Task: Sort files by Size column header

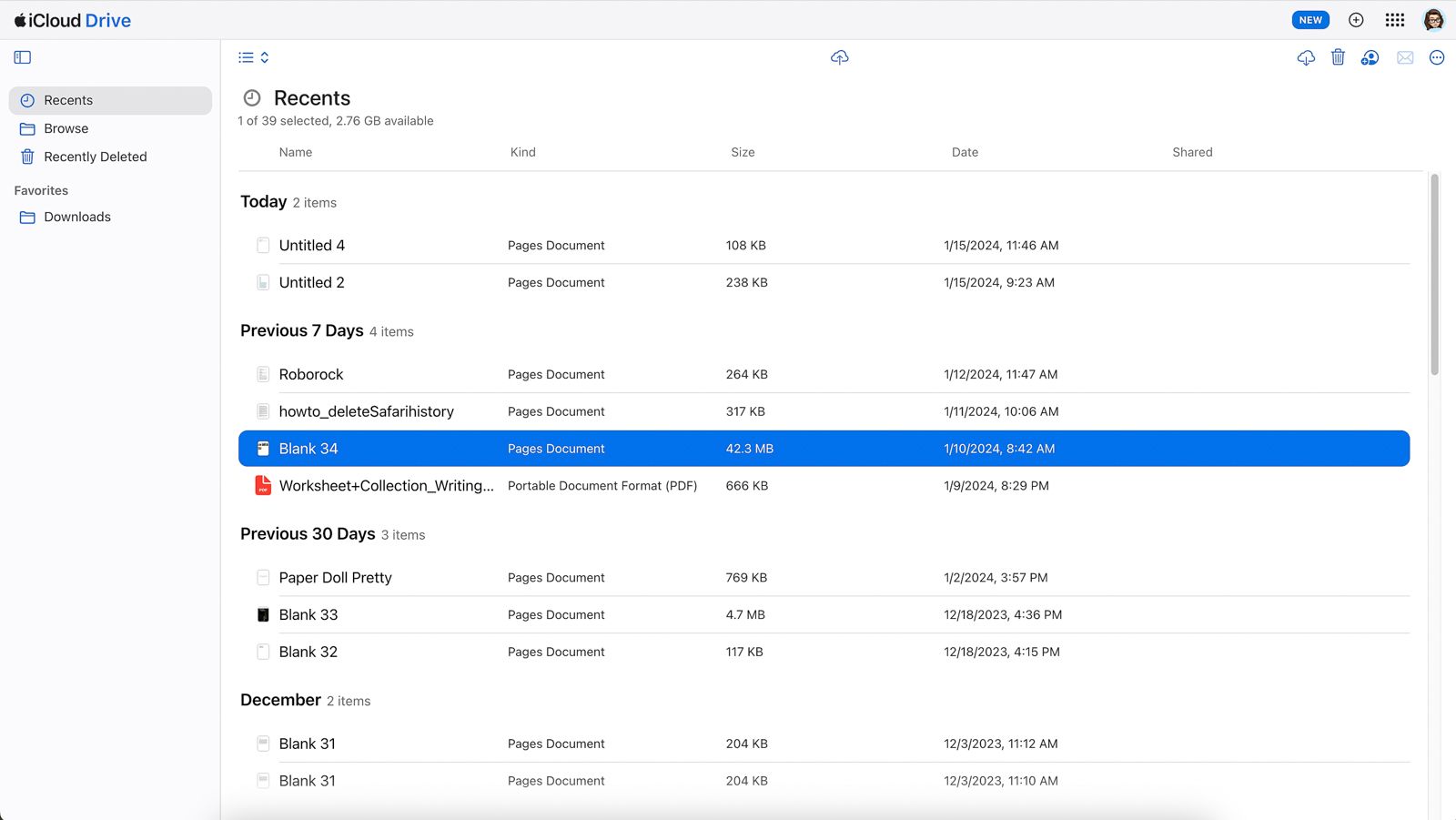Action: click(x=743, y=152)
